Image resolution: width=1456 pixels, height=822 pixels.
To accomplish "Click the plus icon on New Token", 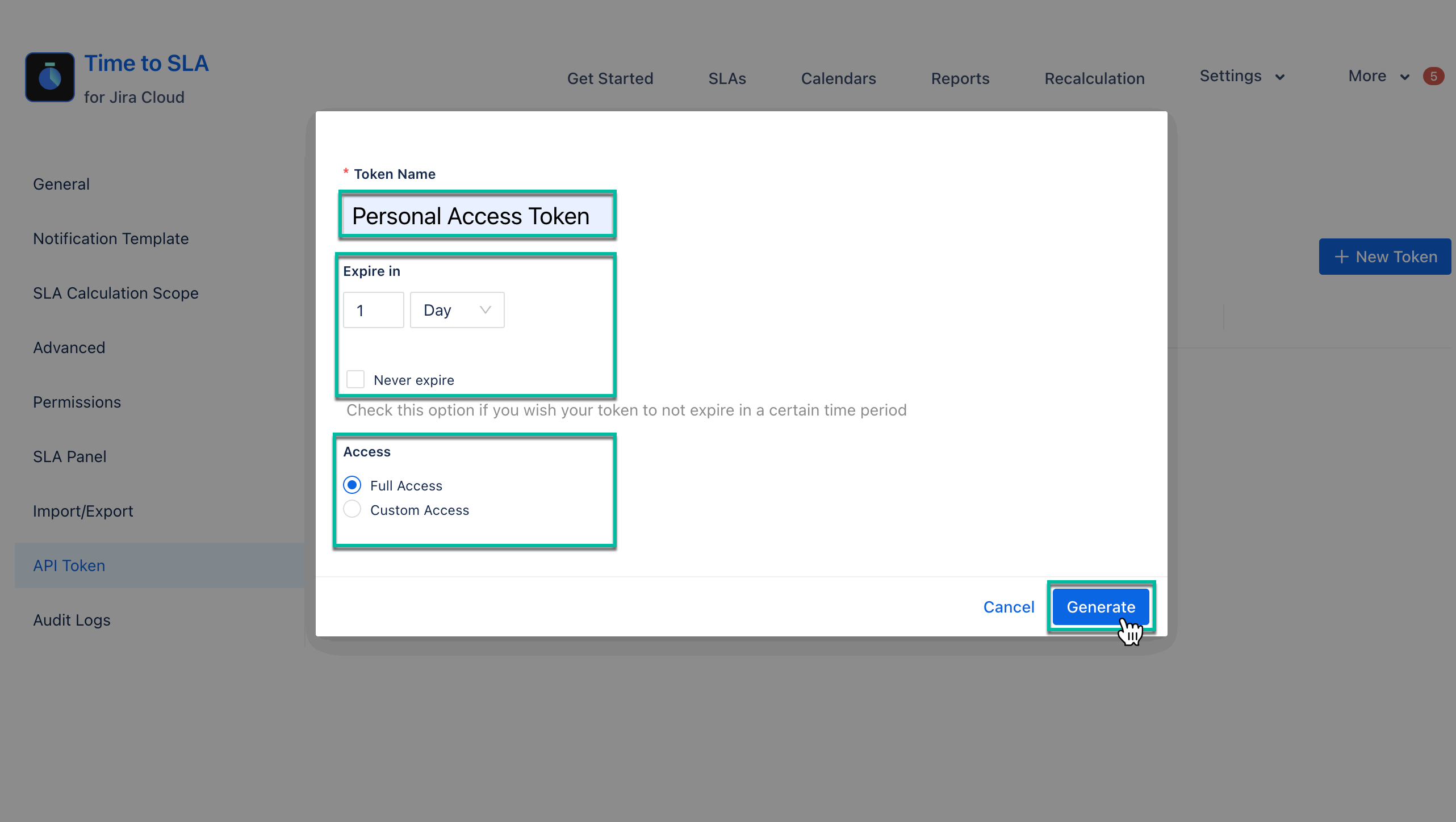I will (x=1341, y=257).
